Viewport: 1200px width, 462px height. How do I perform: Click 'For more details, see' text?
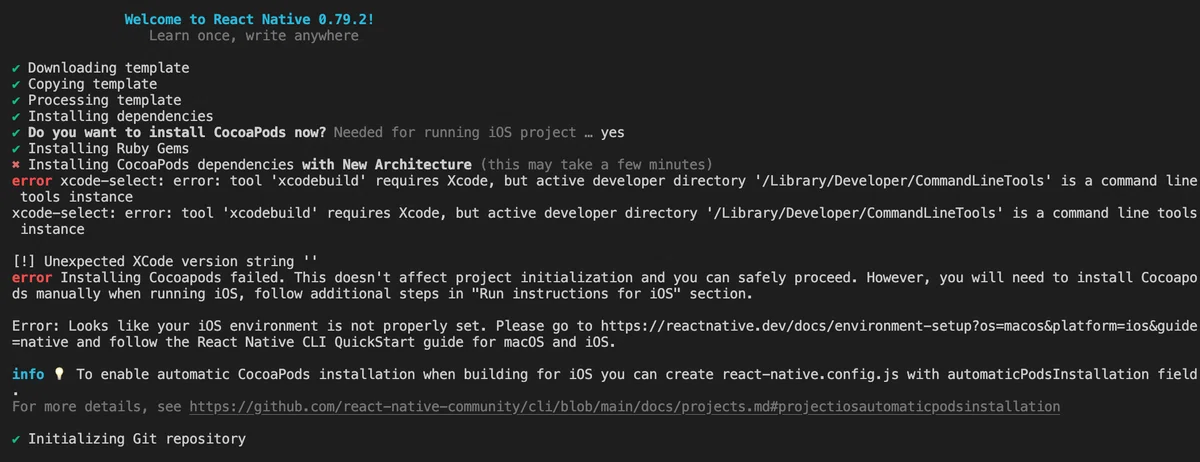tap(96, 407)
